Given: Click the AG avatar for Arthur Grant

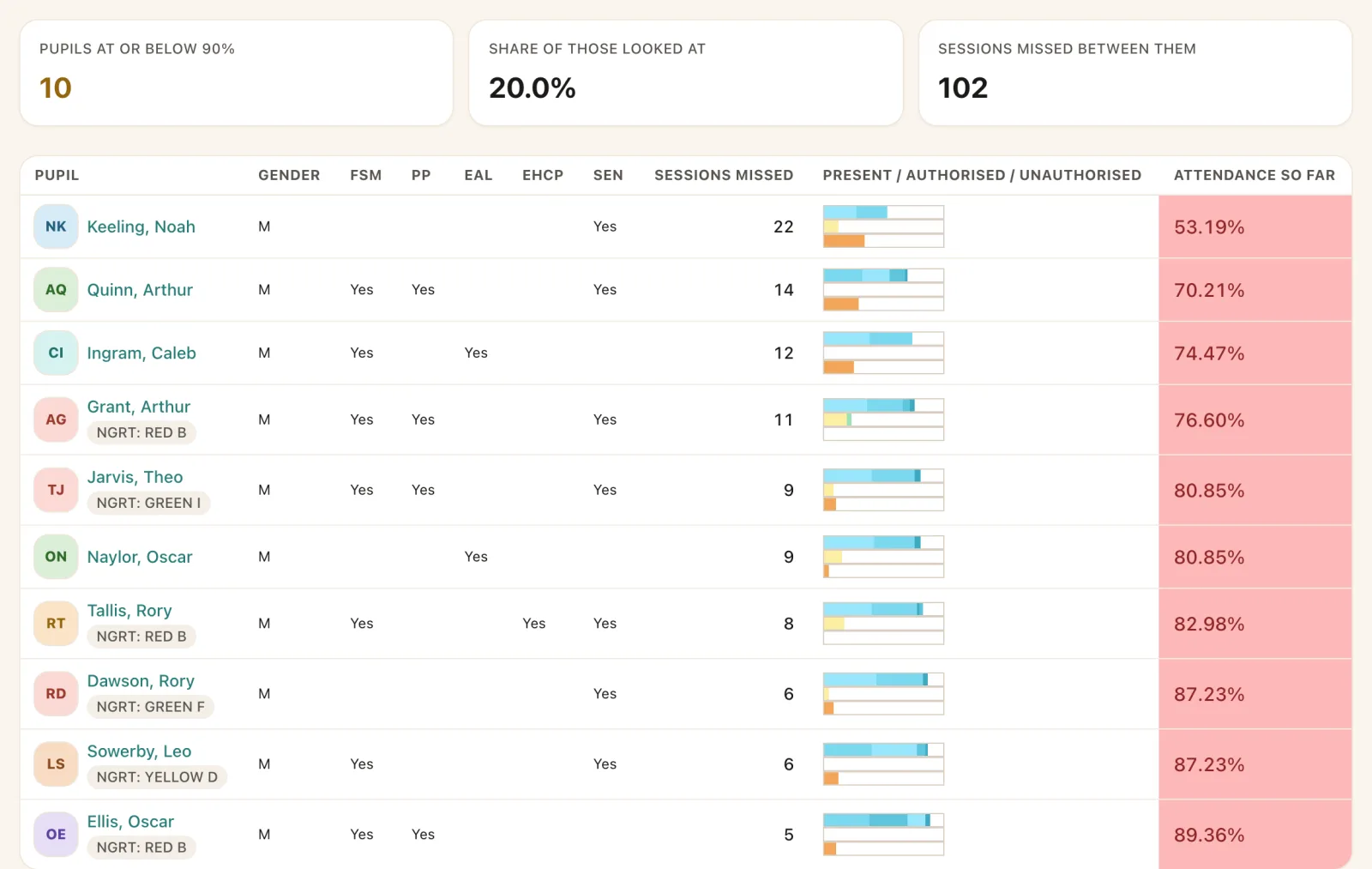Looking at the screenshot, I should tap(56, 420).
